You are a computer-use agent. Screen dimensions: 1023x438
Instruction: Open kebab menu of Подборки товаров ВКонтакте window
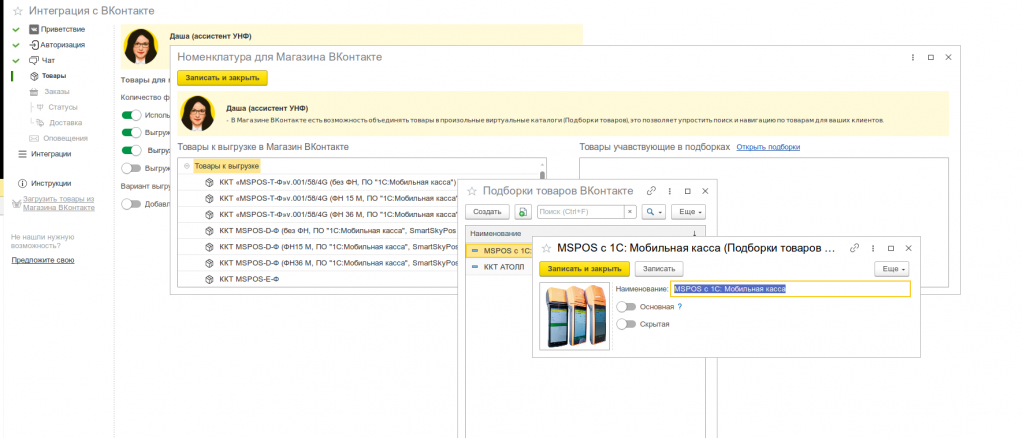(670, 191)
